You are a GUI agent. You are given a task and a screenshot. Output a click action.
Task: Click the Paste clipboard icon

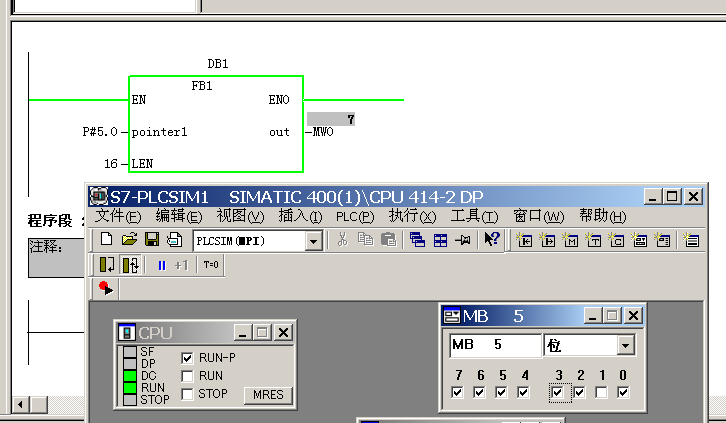388,239
